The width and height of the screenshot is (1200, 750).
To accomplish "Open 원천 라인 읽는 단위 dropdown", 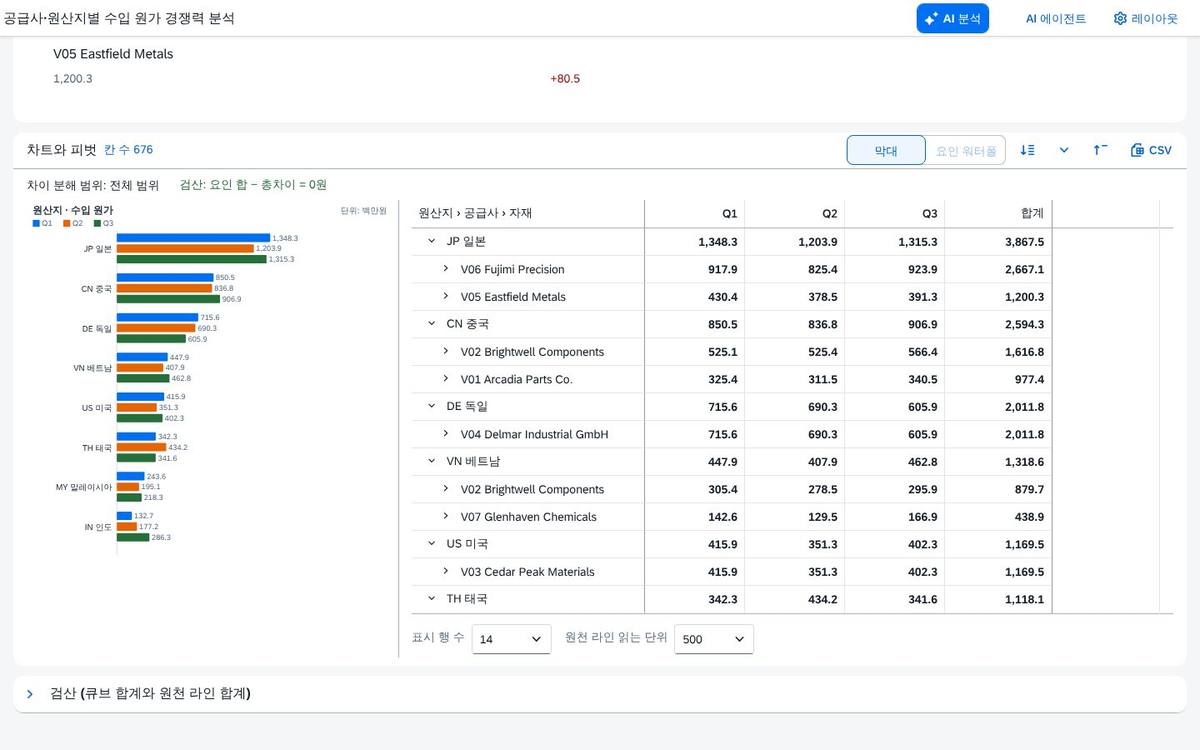I will pyautogui.click(x=714, y=639).
